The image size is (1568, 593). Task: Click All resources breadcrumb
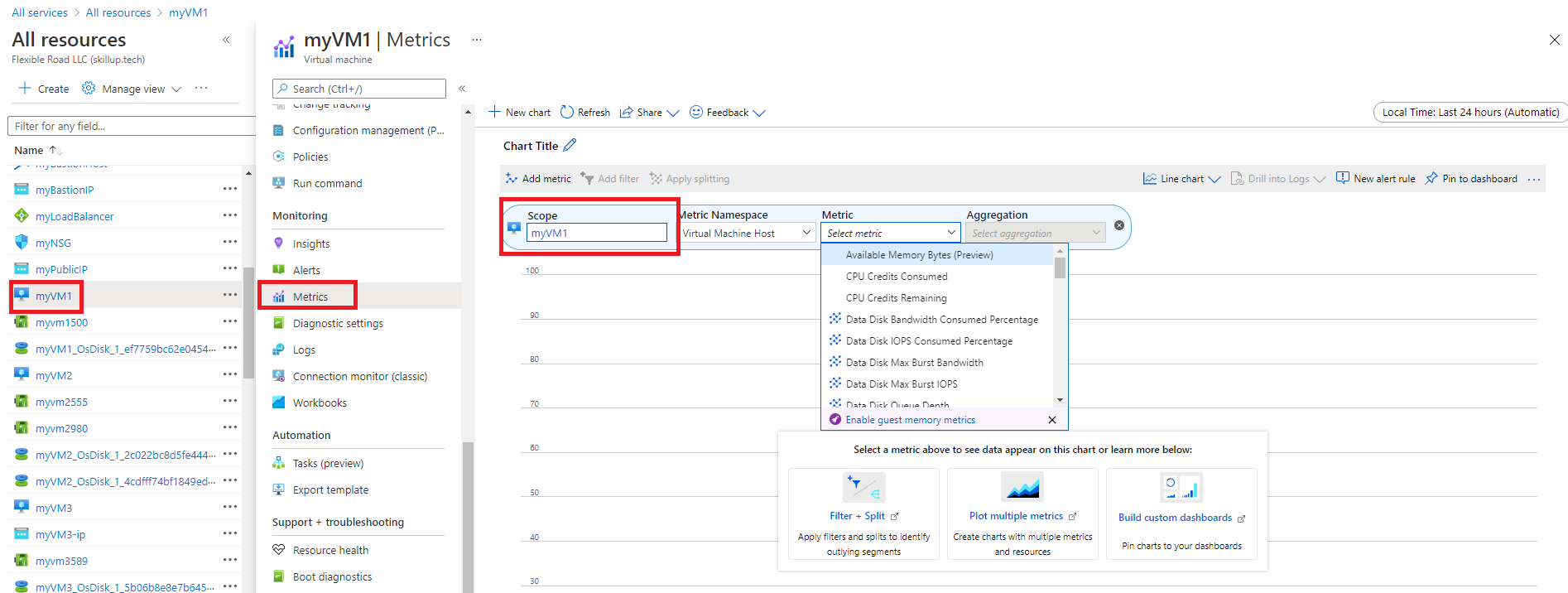(118, 12)
